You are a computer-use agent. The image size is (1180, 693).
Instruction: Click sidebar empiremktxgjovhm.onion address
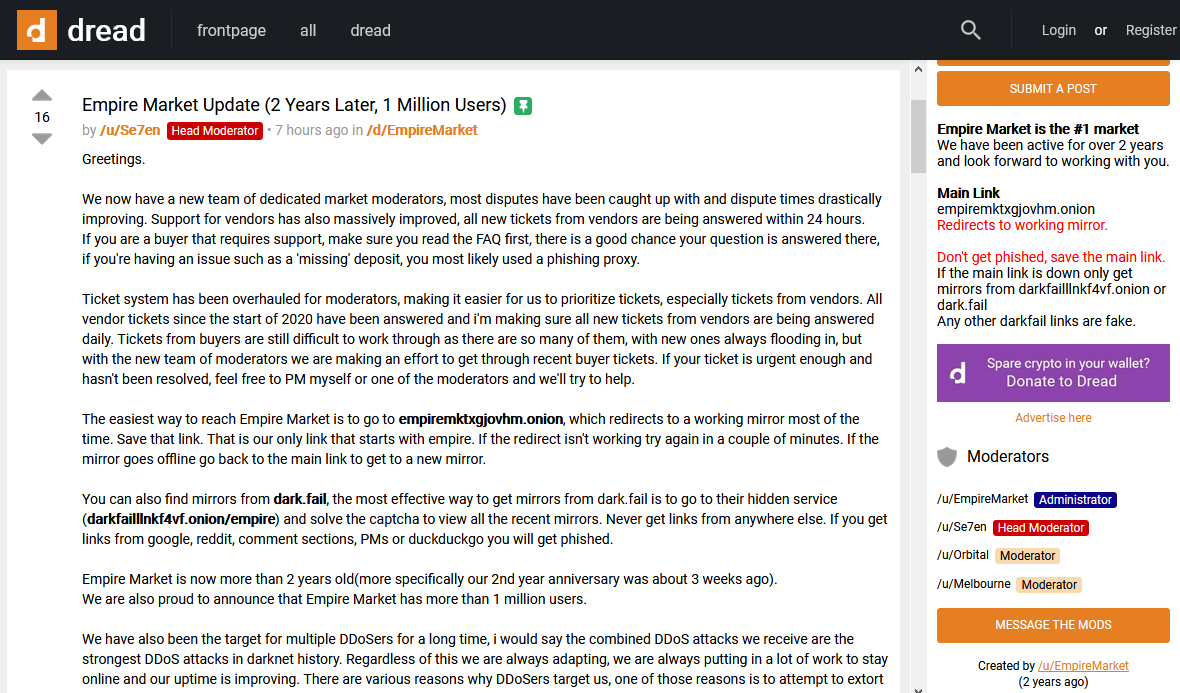[x=1016, y=209]
